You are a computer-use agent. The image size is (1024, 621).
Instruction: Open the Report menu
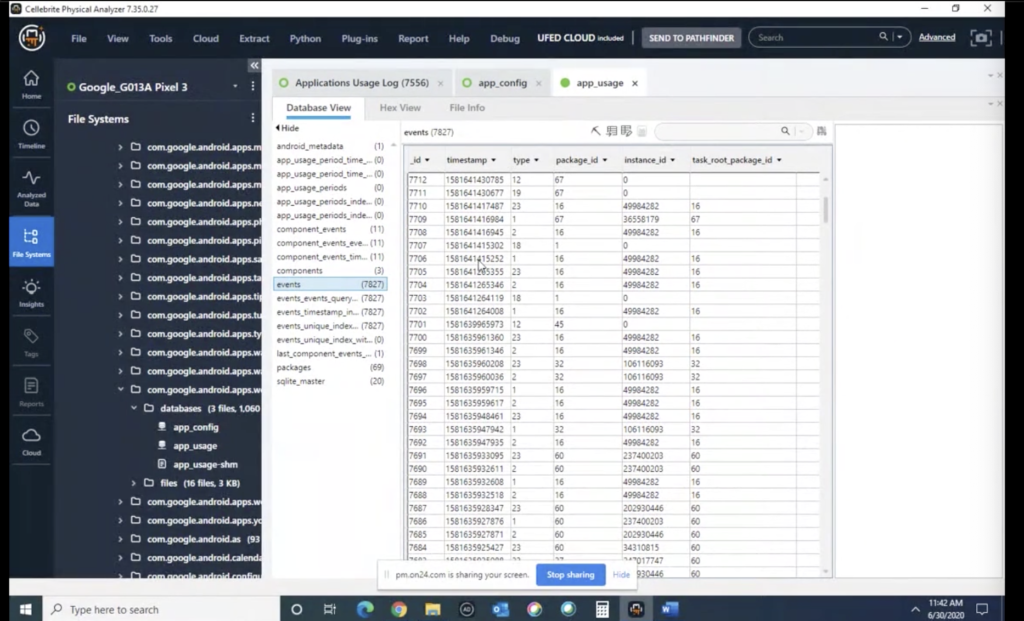pyautogui.click(x=413, y=39)
